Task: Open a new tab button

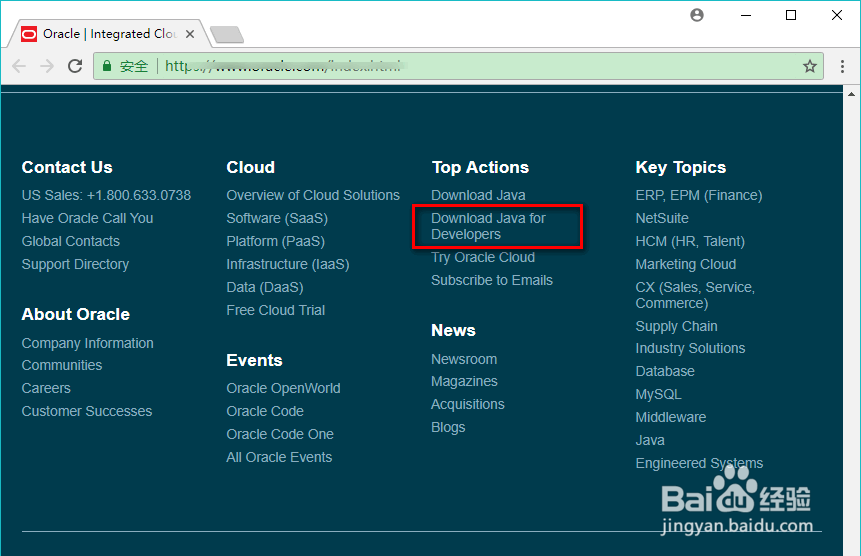Action: tap(227, 35)
